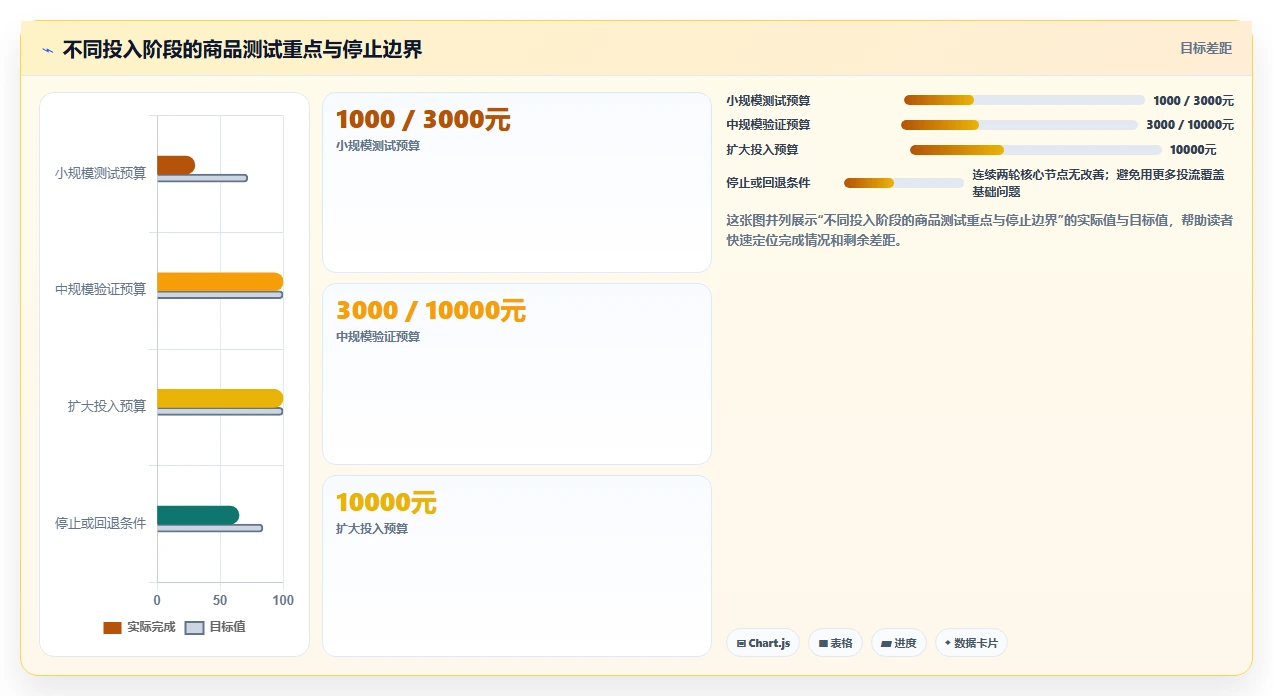Toggle the 实际完成 legend swatch
1273x696 pixels.
click(x=112, y=627)
